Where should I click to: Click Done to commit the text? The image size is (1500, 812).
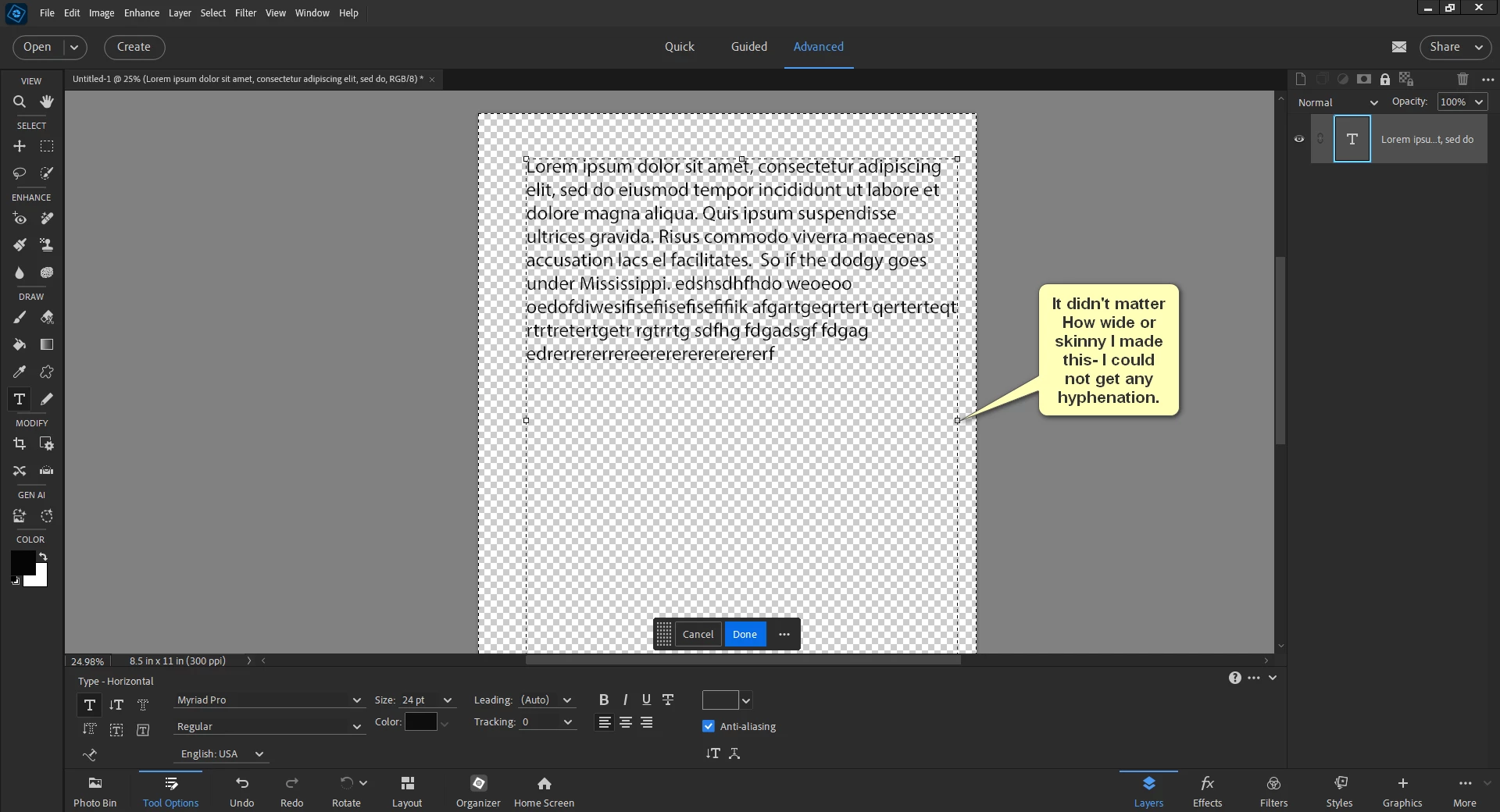point(745,634)
